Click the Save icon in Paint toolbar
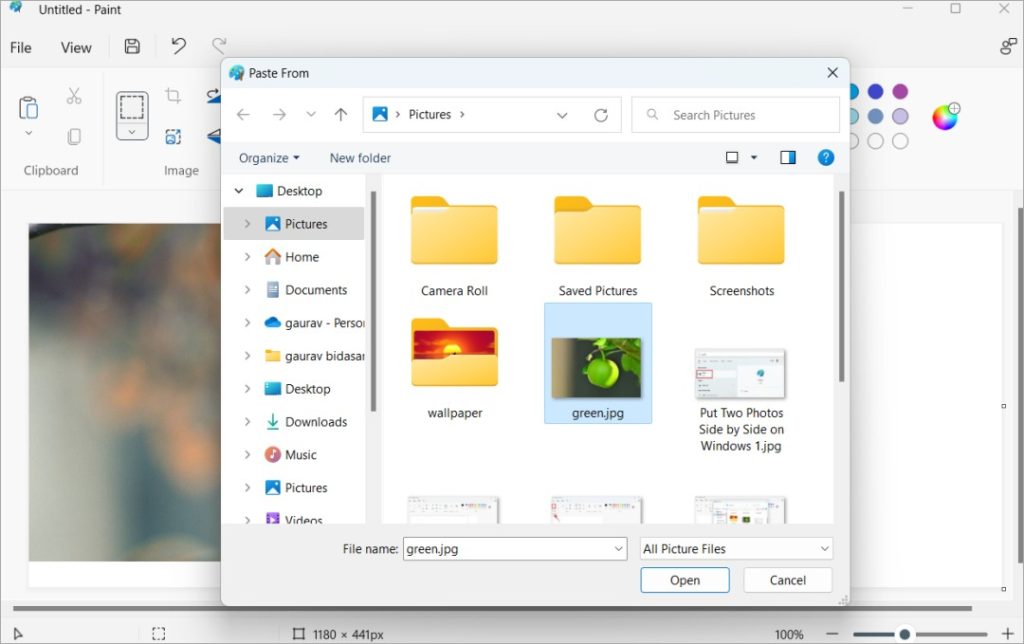 coord(132,47)
